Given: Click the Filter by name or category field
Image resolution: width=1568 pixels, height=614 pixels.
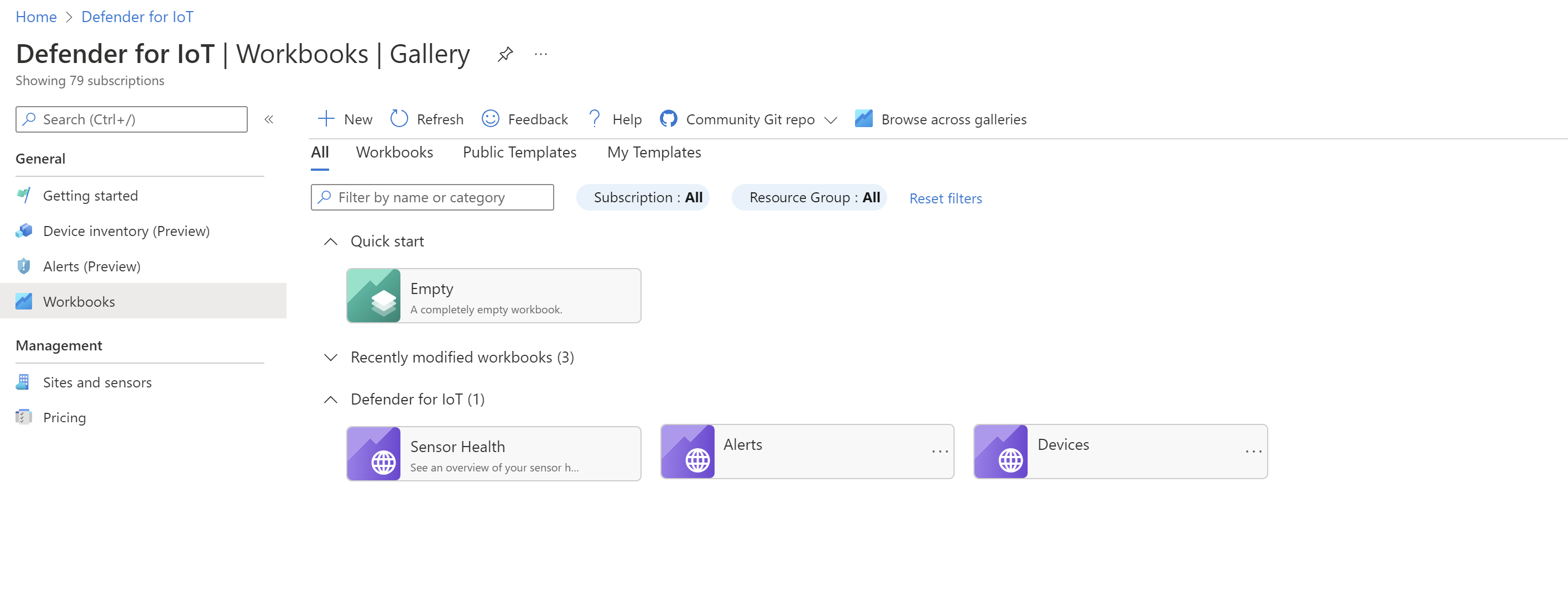Looking at the screenshot, I should pyautogui.click(x=432, y=198).
